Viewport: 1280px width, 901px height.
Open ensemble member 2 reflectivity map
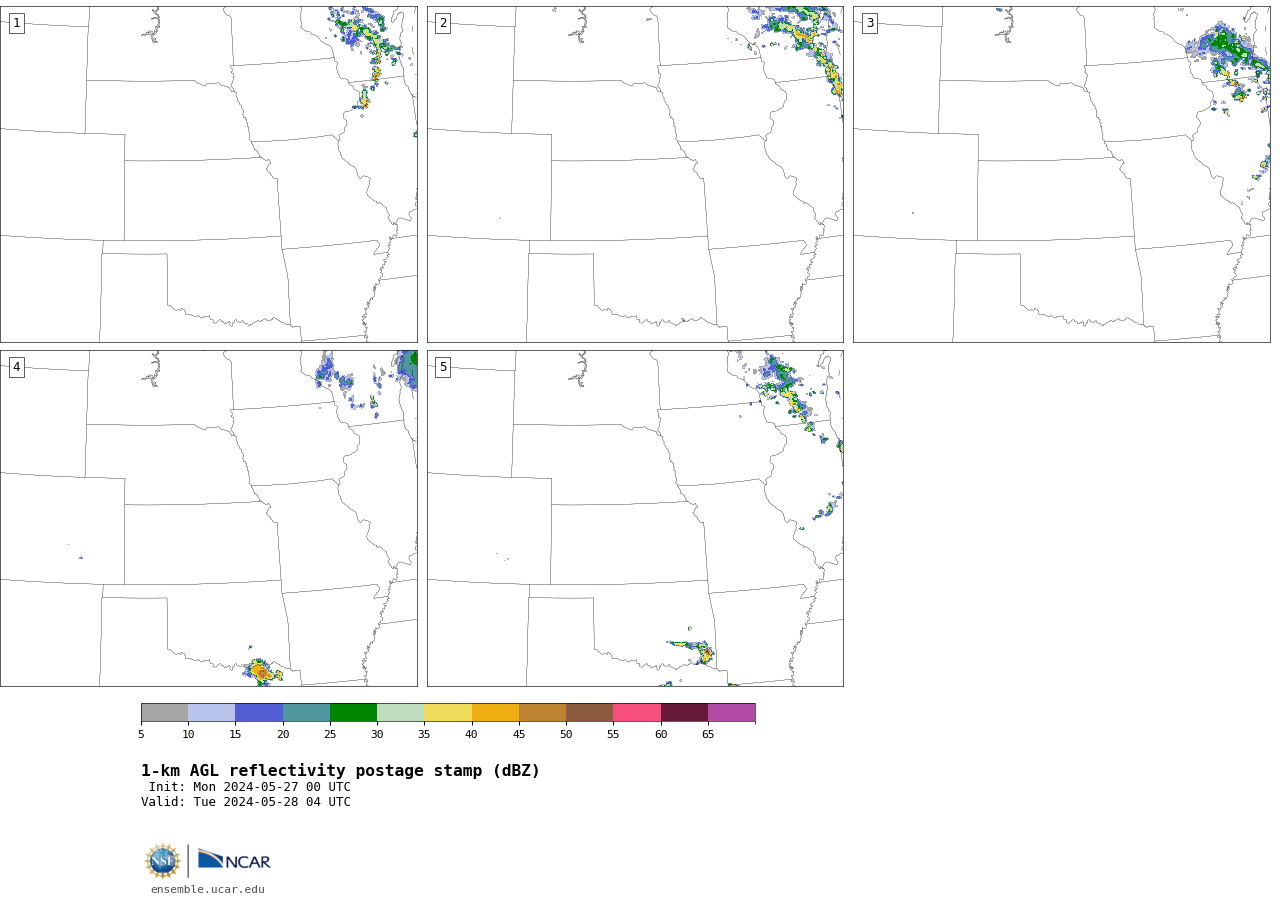[635, 174]
